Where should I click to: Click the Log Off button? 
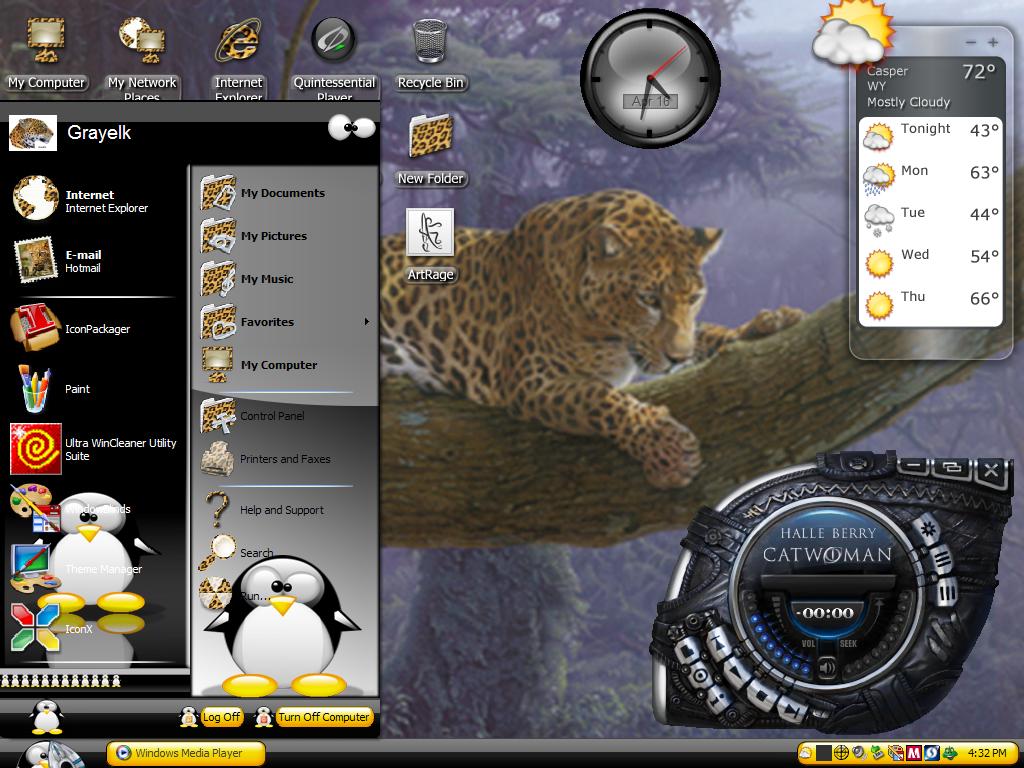point(221,716)
